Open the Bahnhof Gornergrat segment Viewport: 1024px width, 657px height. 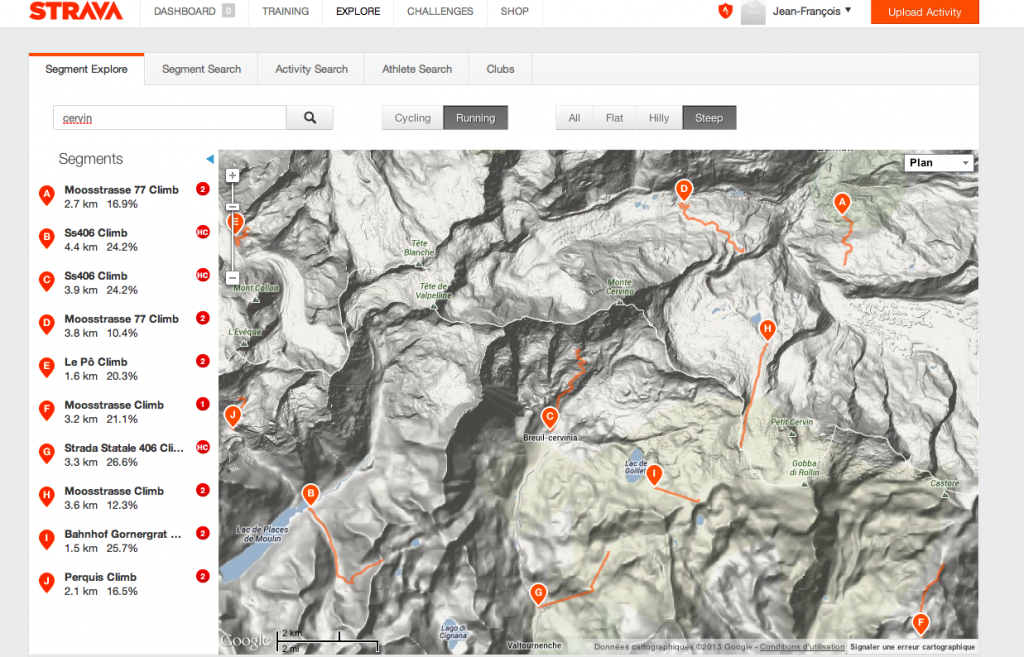[x=123, y=534]
